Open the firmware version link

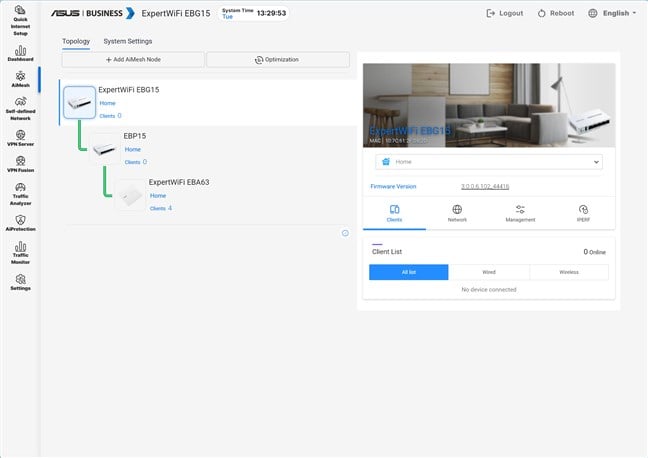(485, 186)
